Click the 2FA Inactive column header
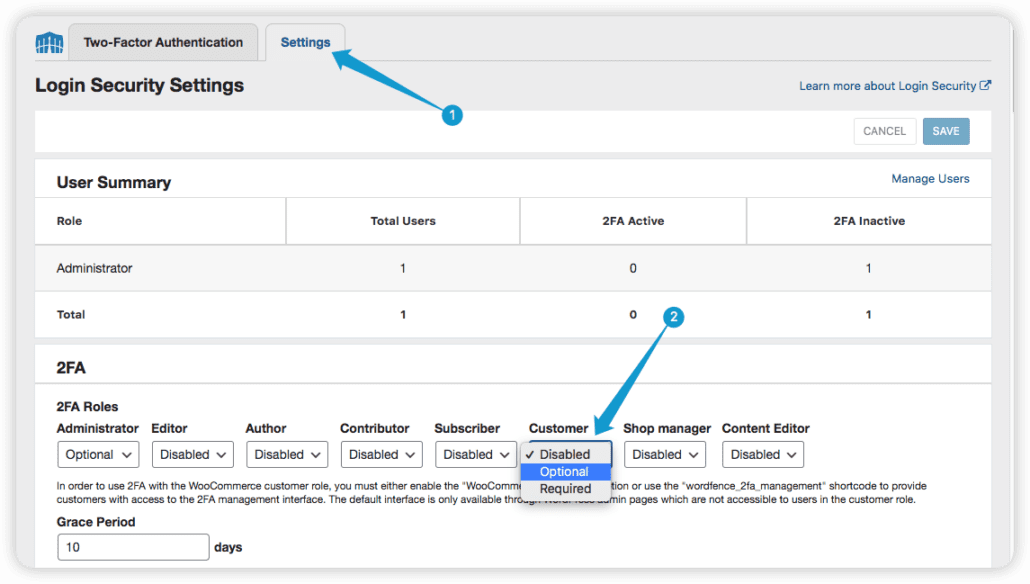The image size is (1030, 584). click(869, 221)
